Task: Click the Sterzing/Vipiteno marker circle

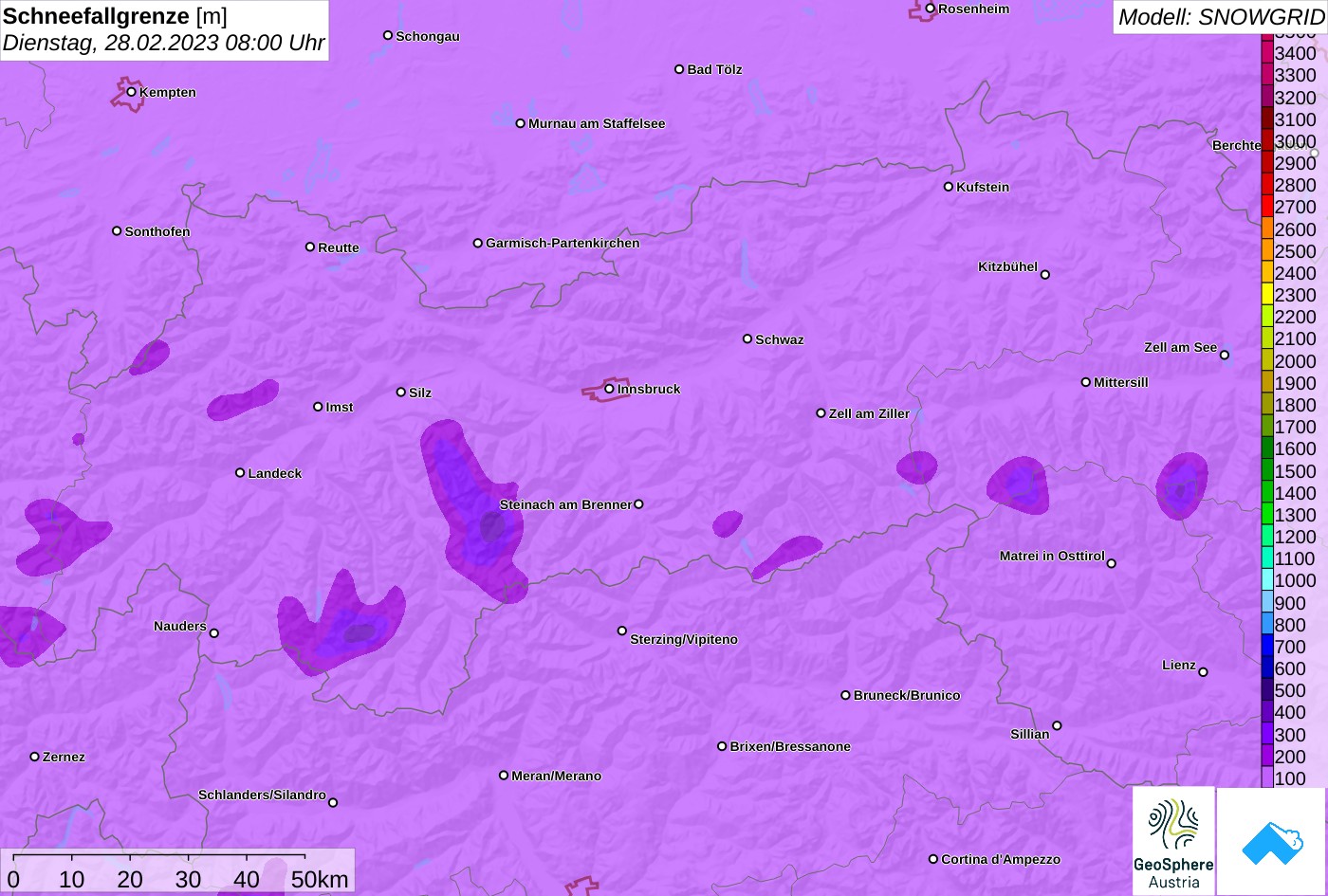Action: [622, 631]
